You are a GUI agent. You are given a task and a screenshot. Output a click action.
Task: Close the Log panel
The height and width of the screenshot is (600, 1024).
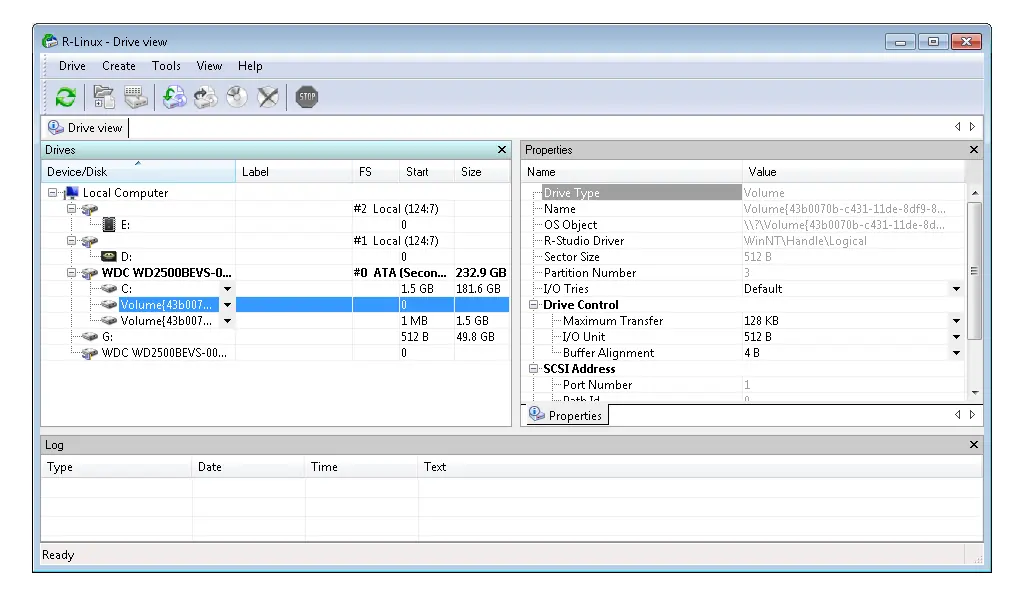(x=974, y=445)
